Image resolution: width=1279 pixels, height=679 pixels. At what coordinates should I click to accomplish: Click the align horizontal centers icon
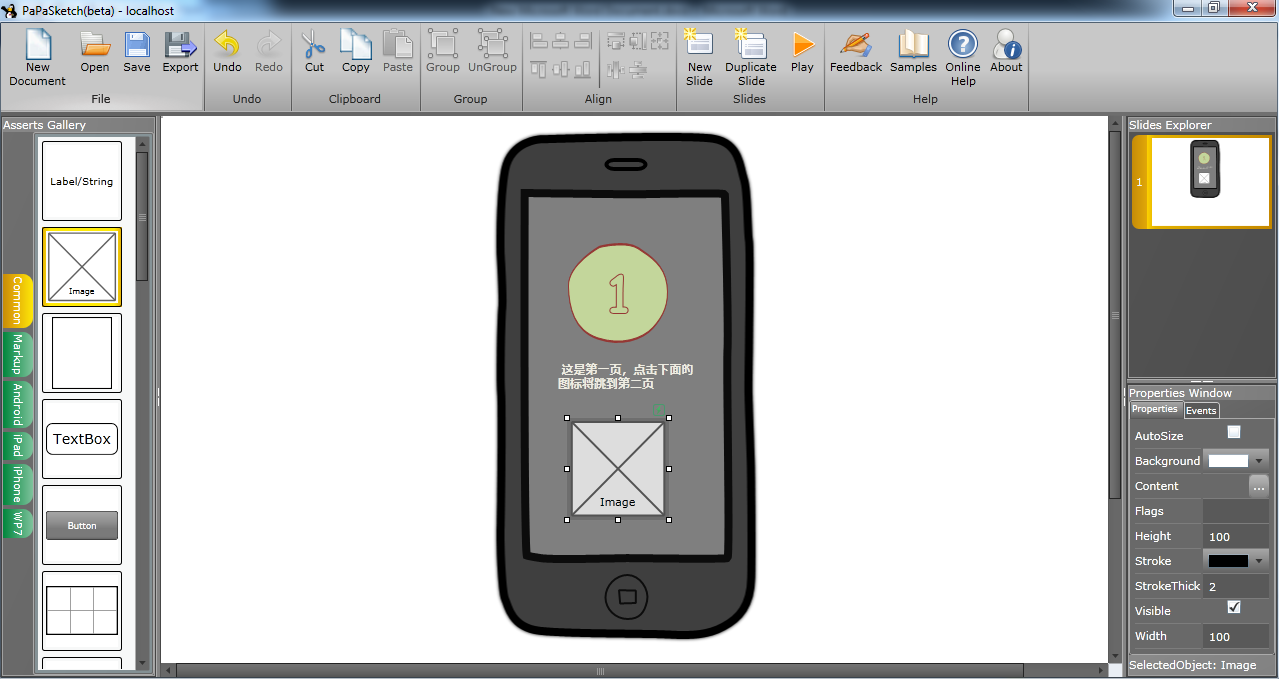coord(560,41)
